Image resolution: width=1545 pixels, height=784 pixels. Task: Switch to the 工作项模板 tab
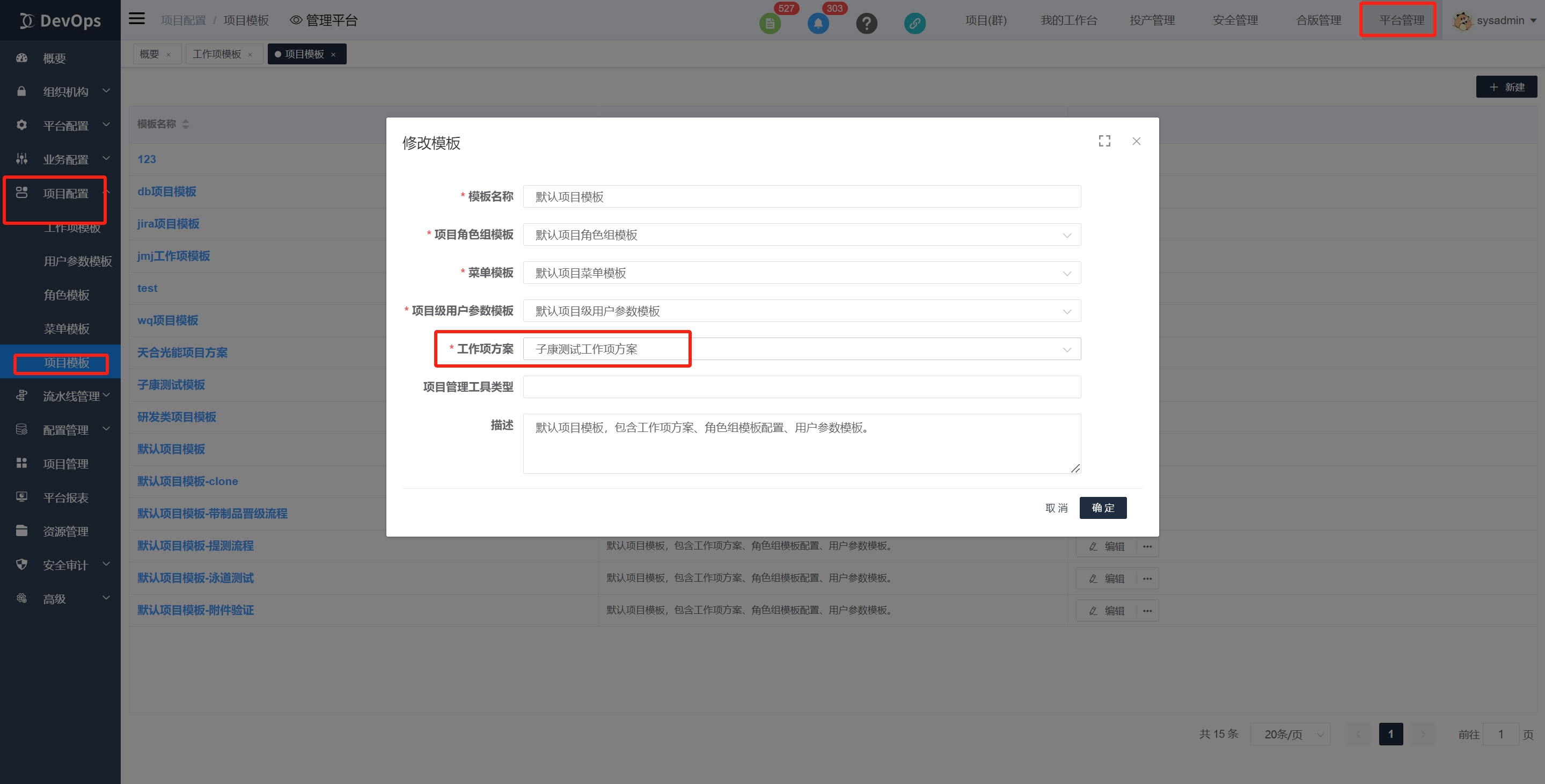216,54
